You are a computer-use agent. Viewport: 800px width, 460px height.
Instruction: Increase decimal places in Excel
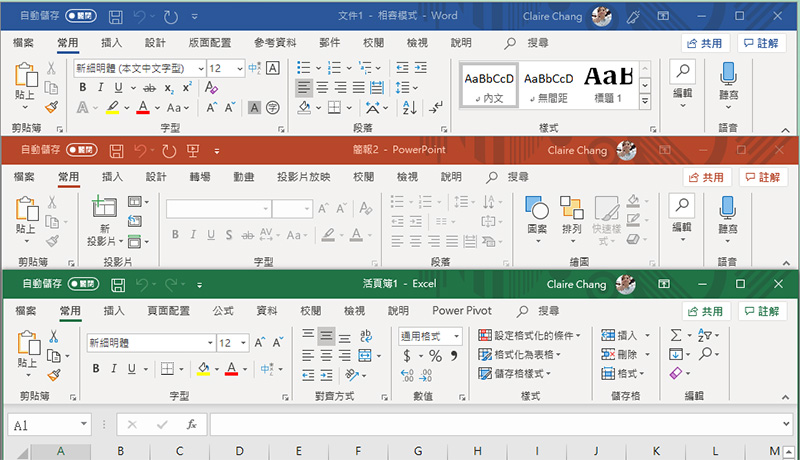tap(407, 375)
